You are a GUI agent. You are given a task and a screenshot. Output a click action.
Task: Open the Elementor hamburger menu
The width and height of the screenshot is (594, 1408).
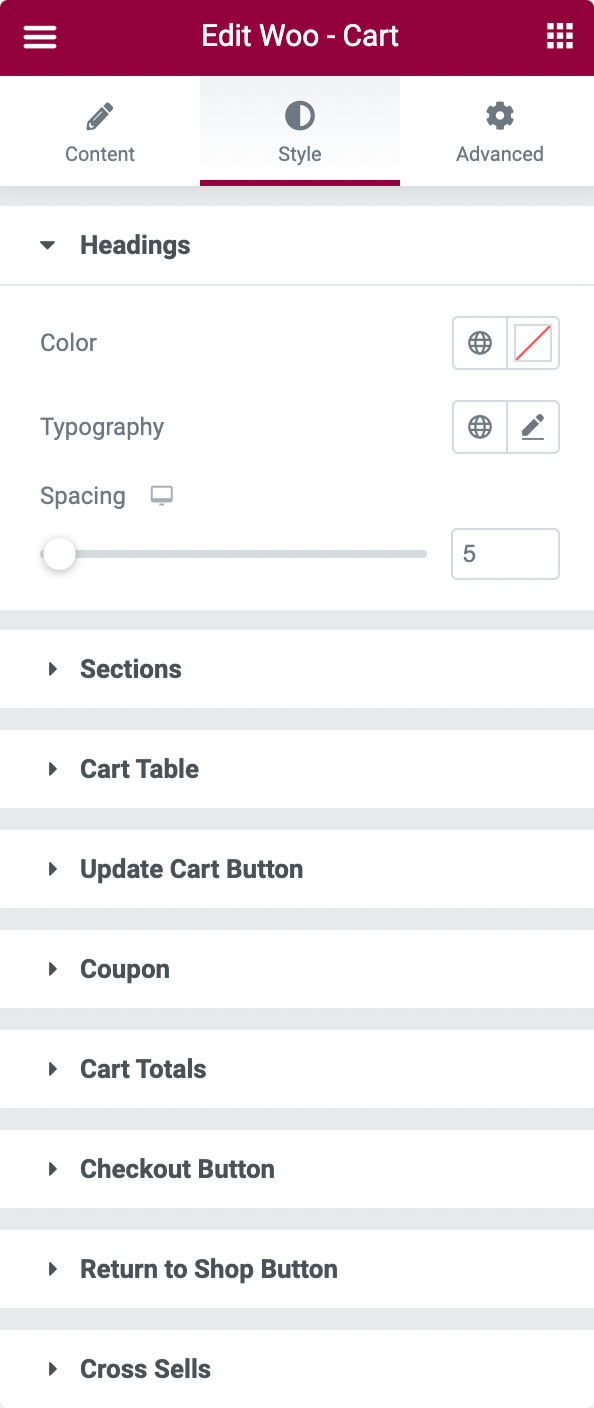[39, 36]
